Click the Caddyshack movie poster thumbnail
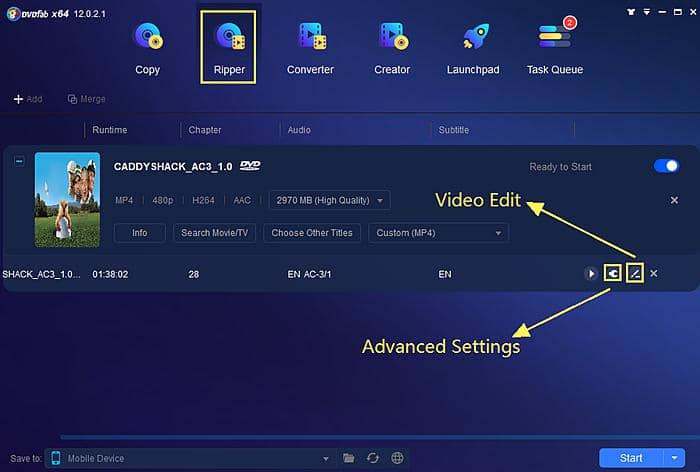 (67, 200)
